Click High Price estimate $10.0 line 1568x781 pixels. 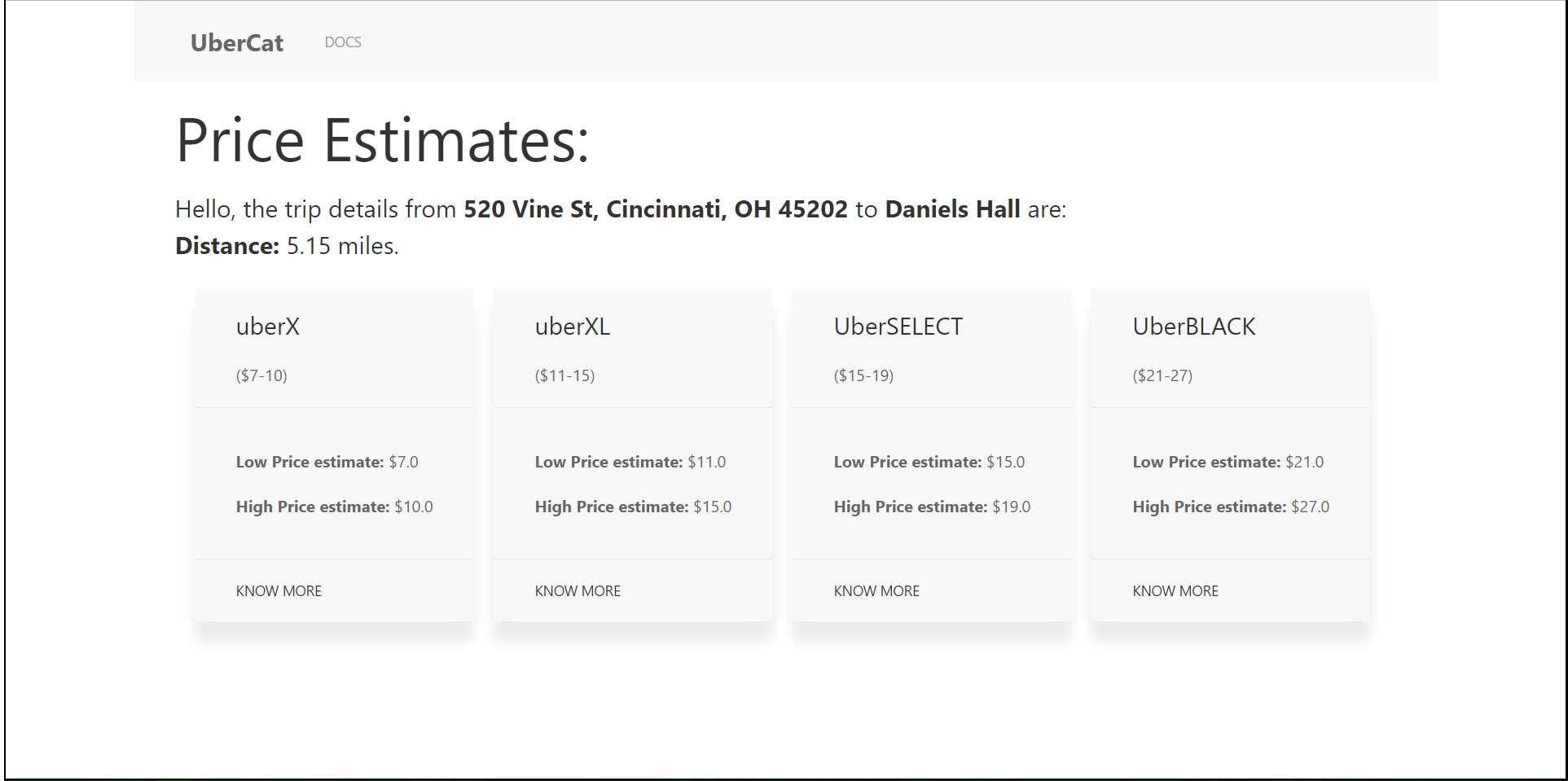(x=335, y=507)
